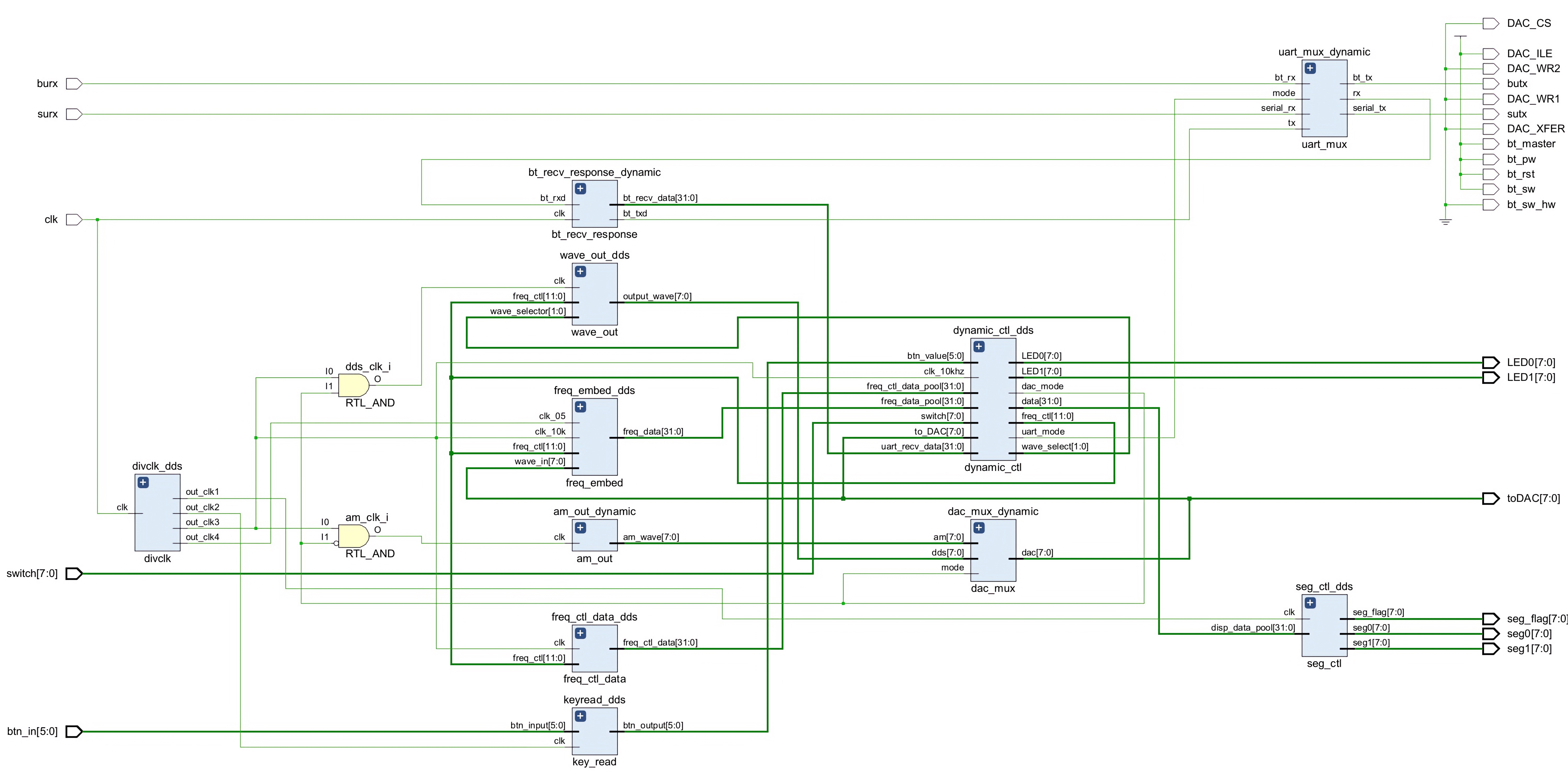
Task: Select the seg0[7:0] output port symbol
Action: pos(1490,634)
